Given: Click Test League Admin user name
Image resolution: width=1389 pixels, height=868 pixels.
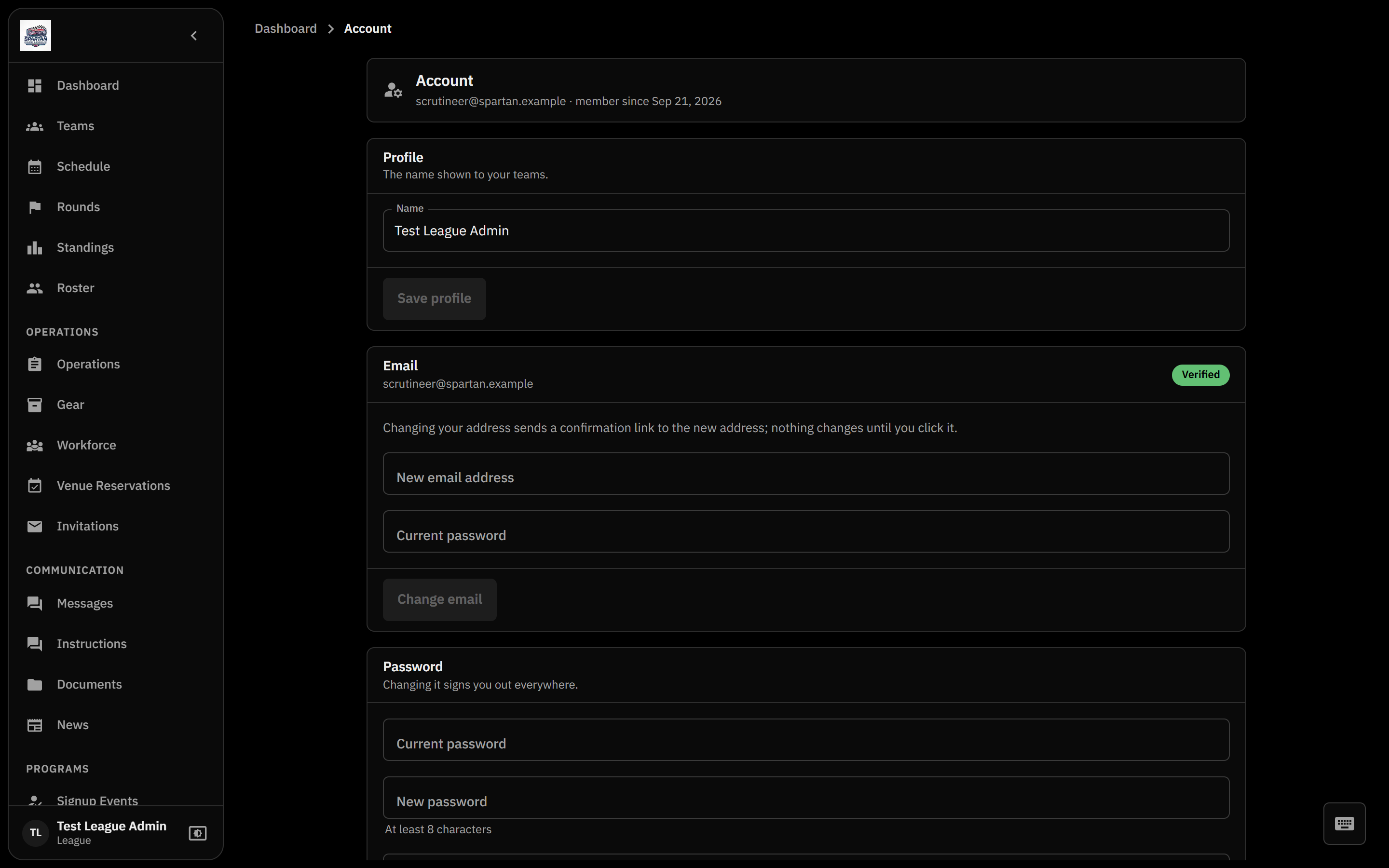Looking at the screenshot, I should [x=111, y=826].
